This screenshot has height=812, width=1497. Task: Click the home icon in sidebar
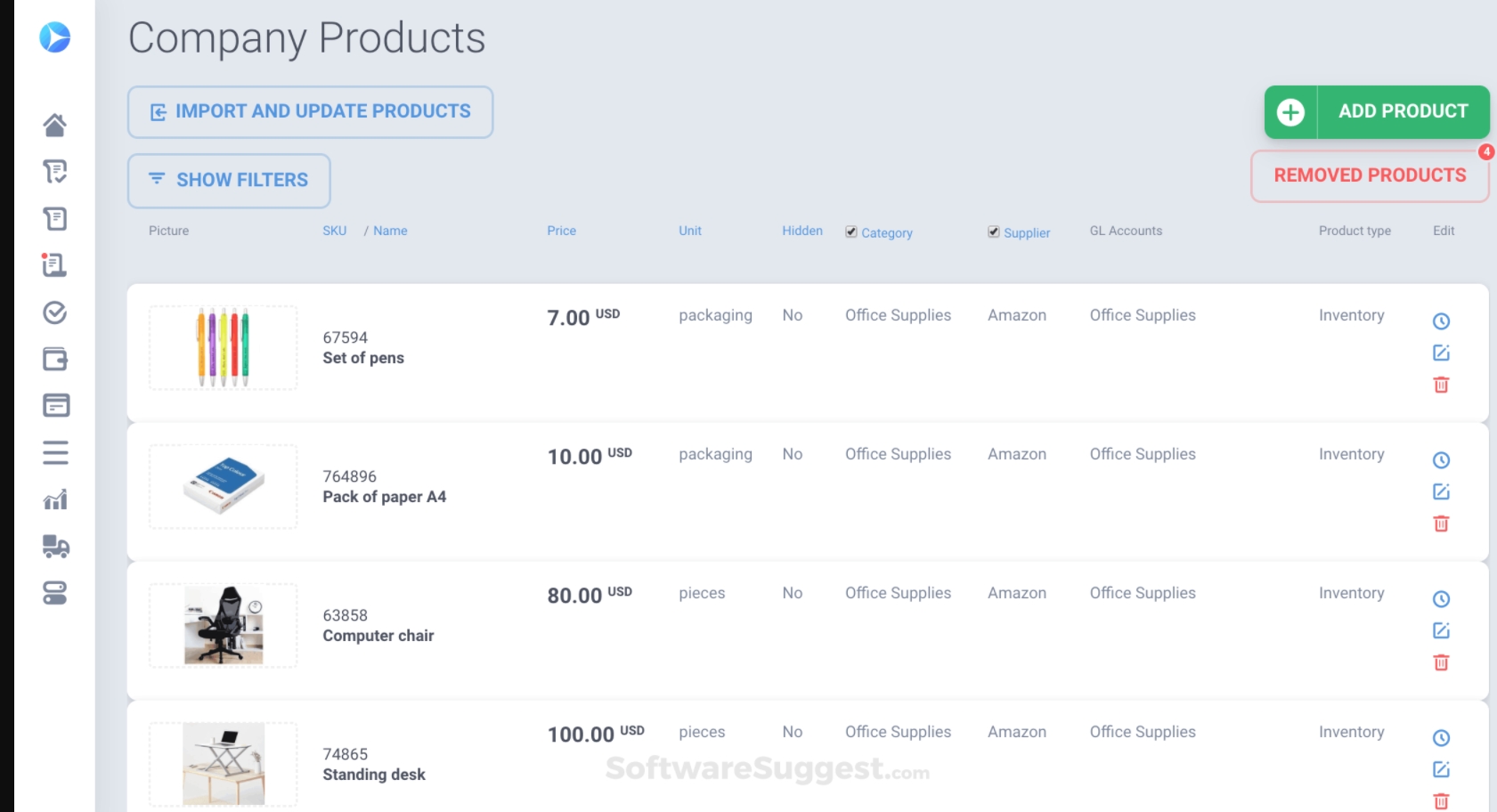coord(54,126)
